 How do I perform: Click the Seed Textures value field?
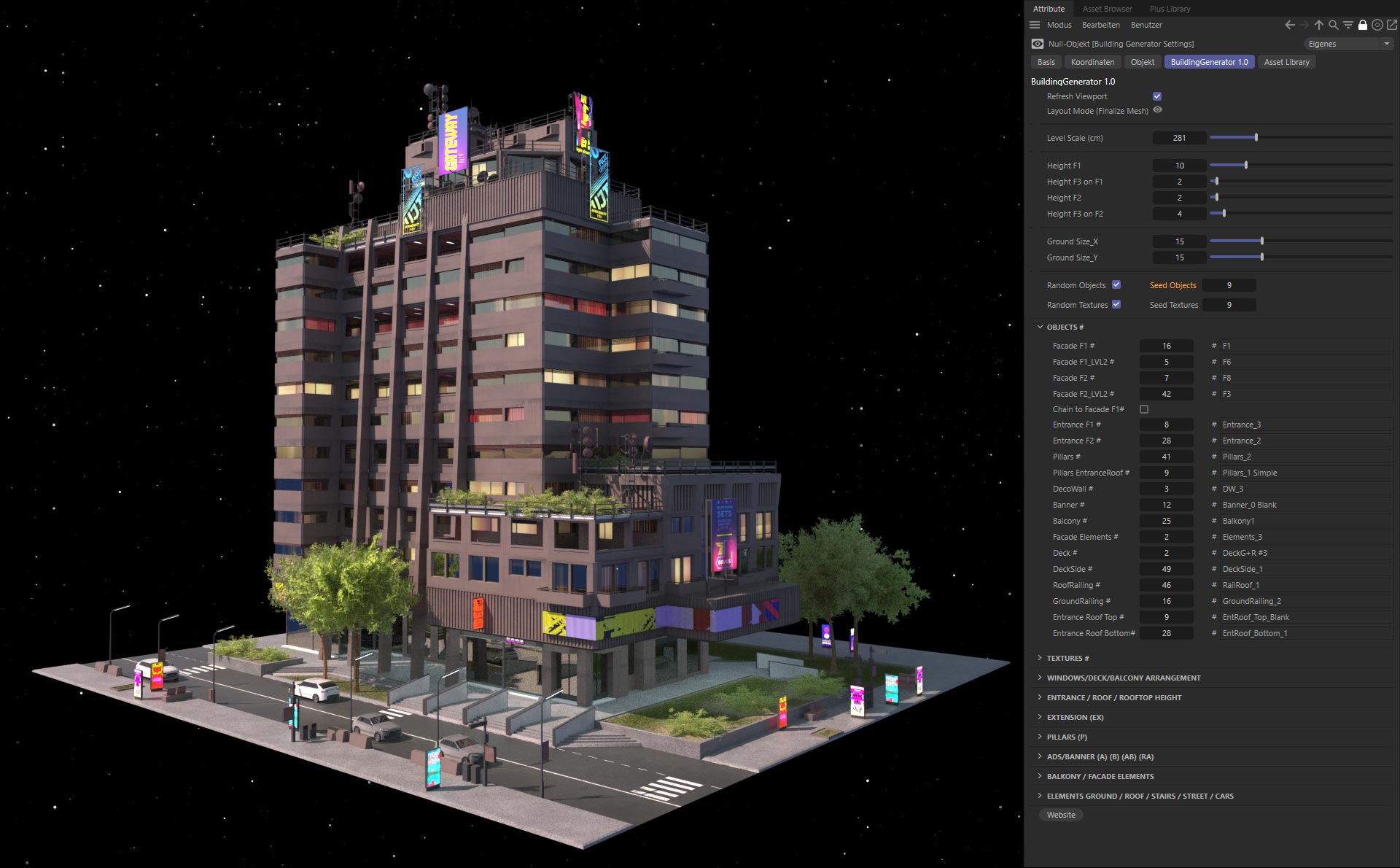click(x=1229, y=305)
